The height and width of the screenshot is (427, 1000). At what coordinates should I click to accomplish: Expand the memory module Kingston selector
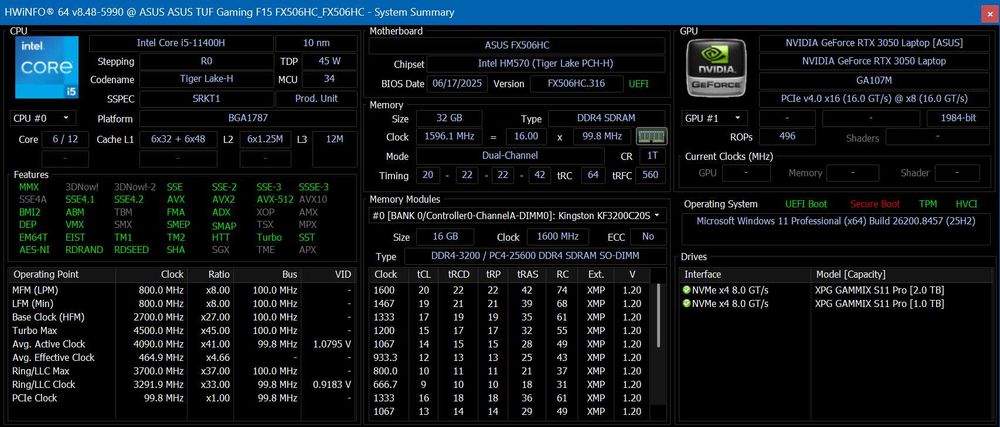pyautogui.click(x=517, y=215)
